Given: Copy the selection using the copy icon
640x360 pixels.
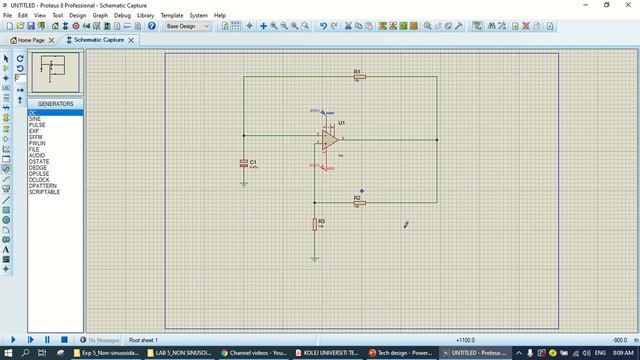Looking at the screenshot, I should (x=358, y=26).
